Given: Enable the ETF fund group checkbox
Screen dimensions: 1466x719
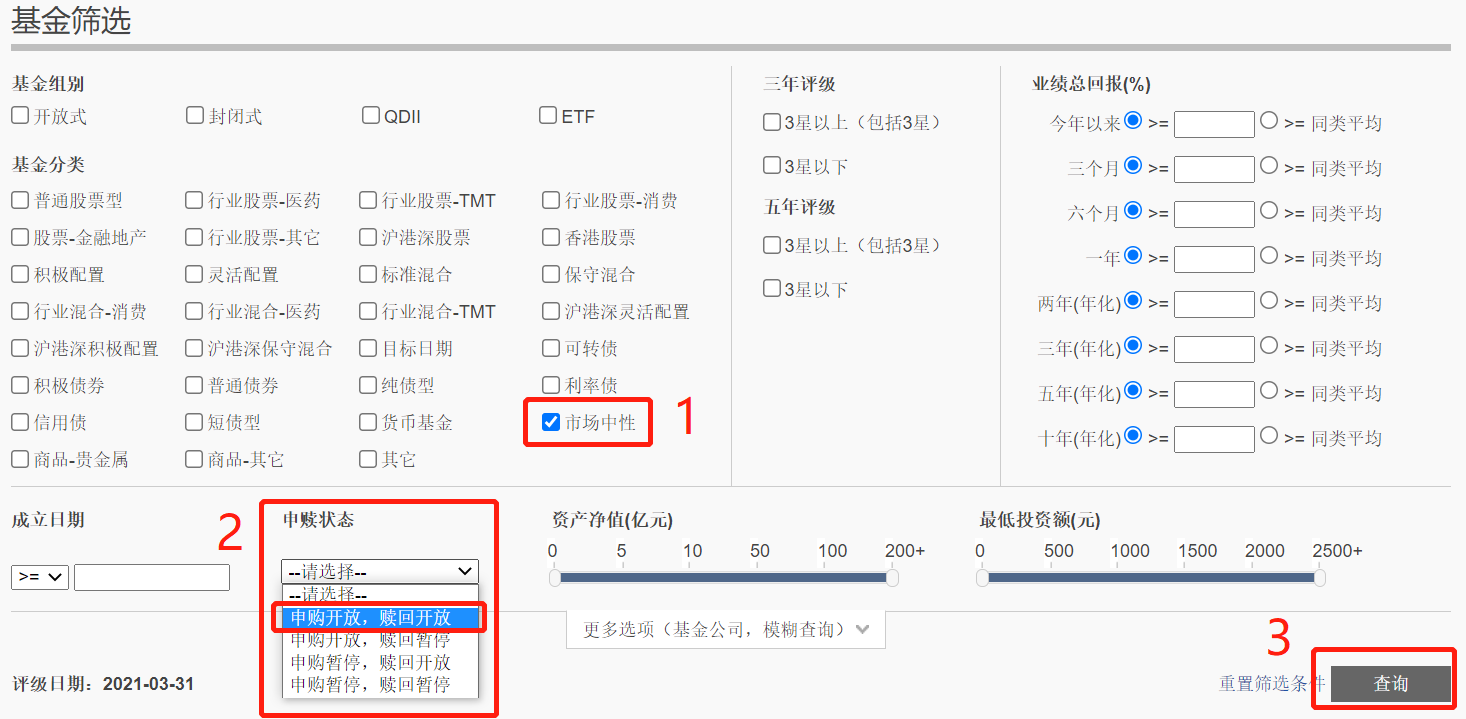Looking at the screenshot, I should [x=547, y=116].
